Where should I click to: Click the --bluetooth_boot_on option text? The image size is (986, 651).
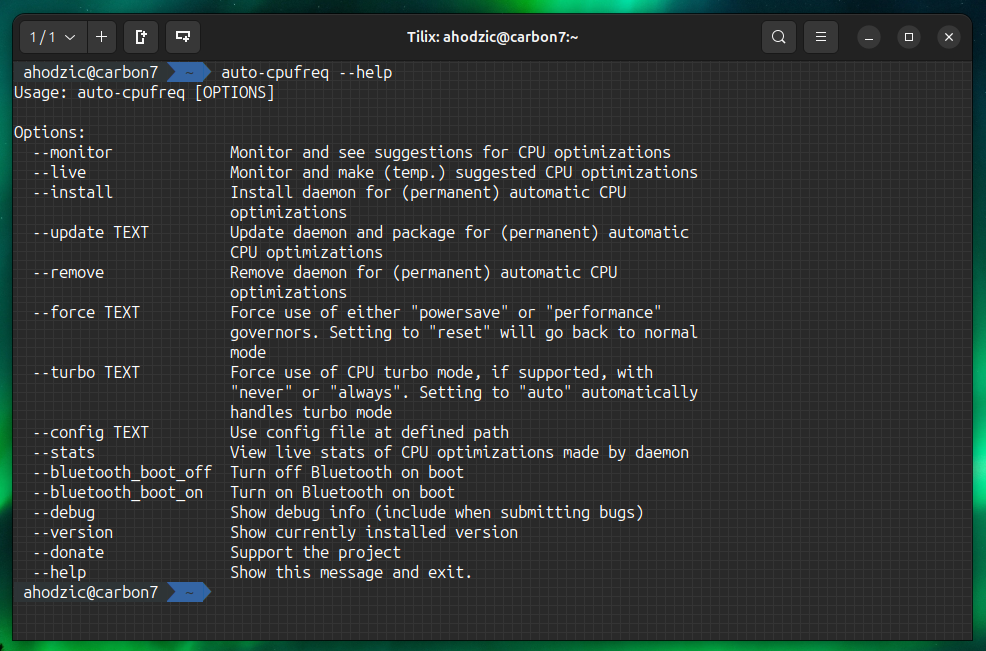(118, 492)
